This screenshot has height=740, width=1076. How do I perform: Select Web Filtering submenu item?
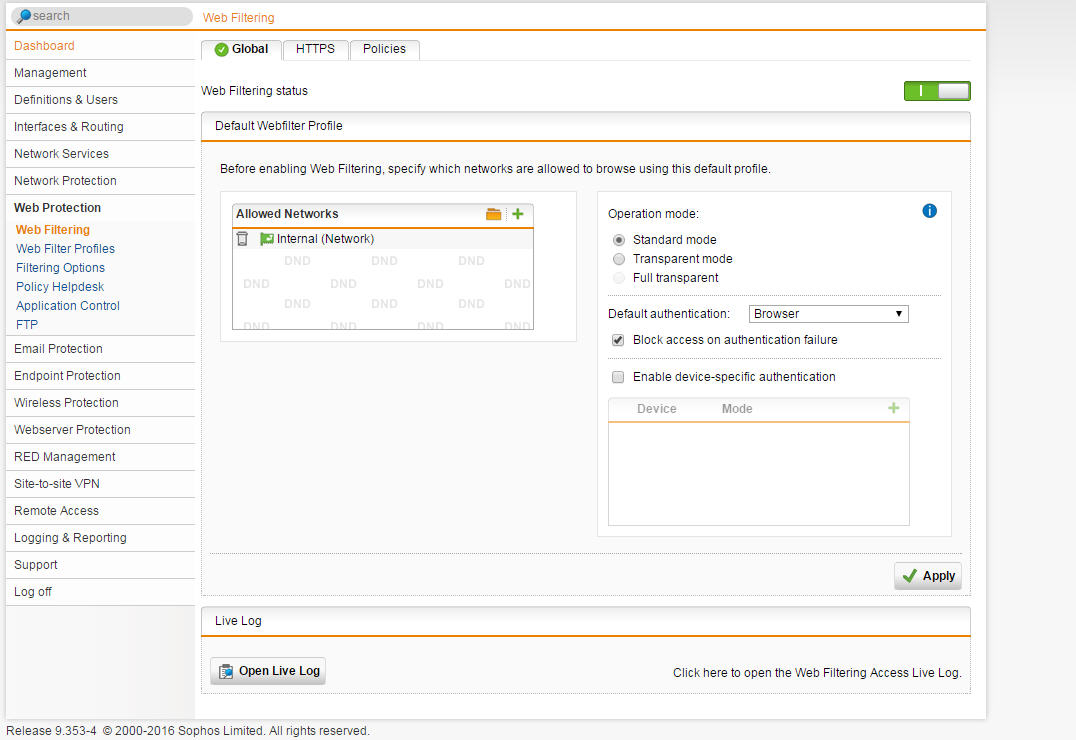coord(53,230)
